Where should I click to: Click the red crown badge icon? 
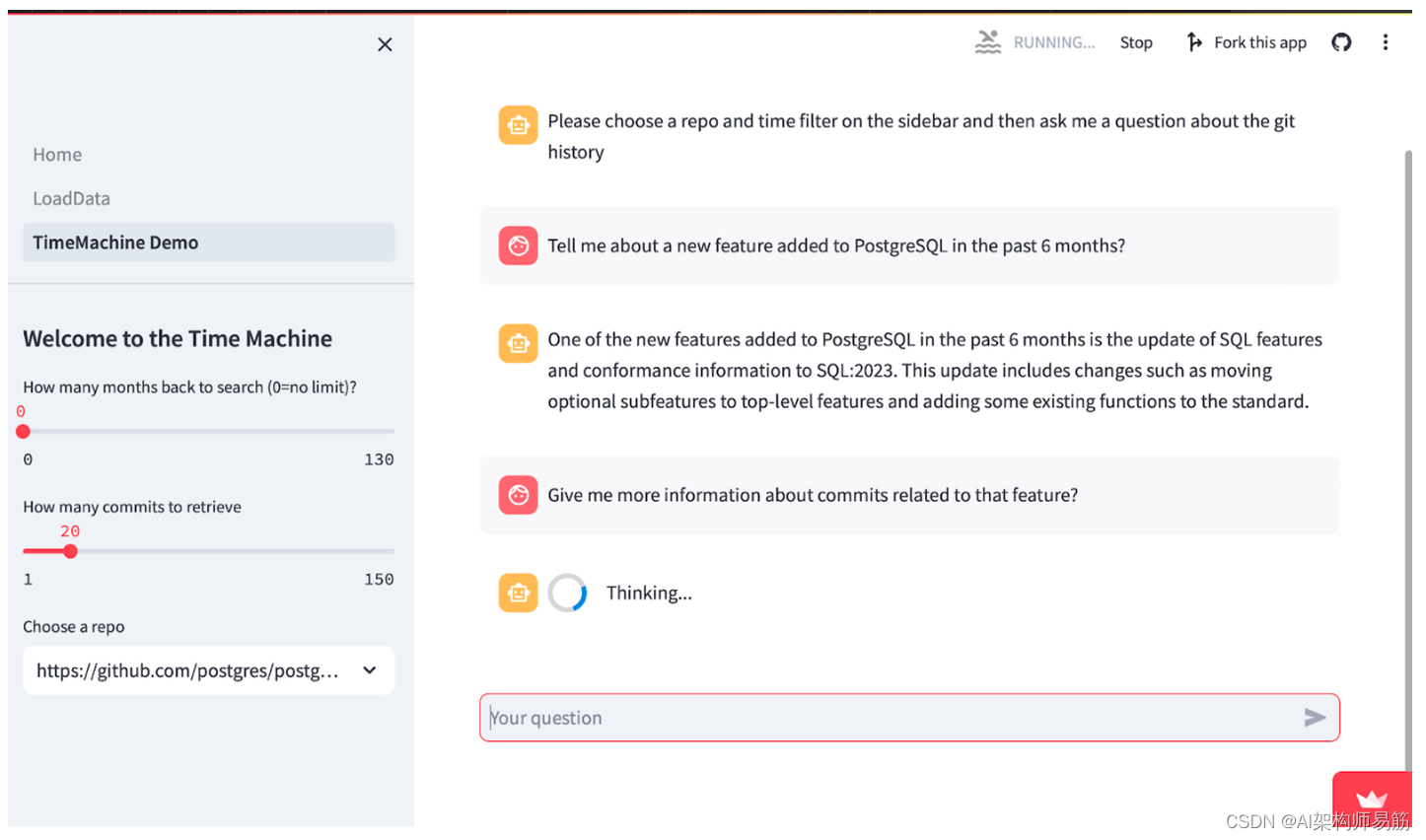click(x=1372, y=800)
